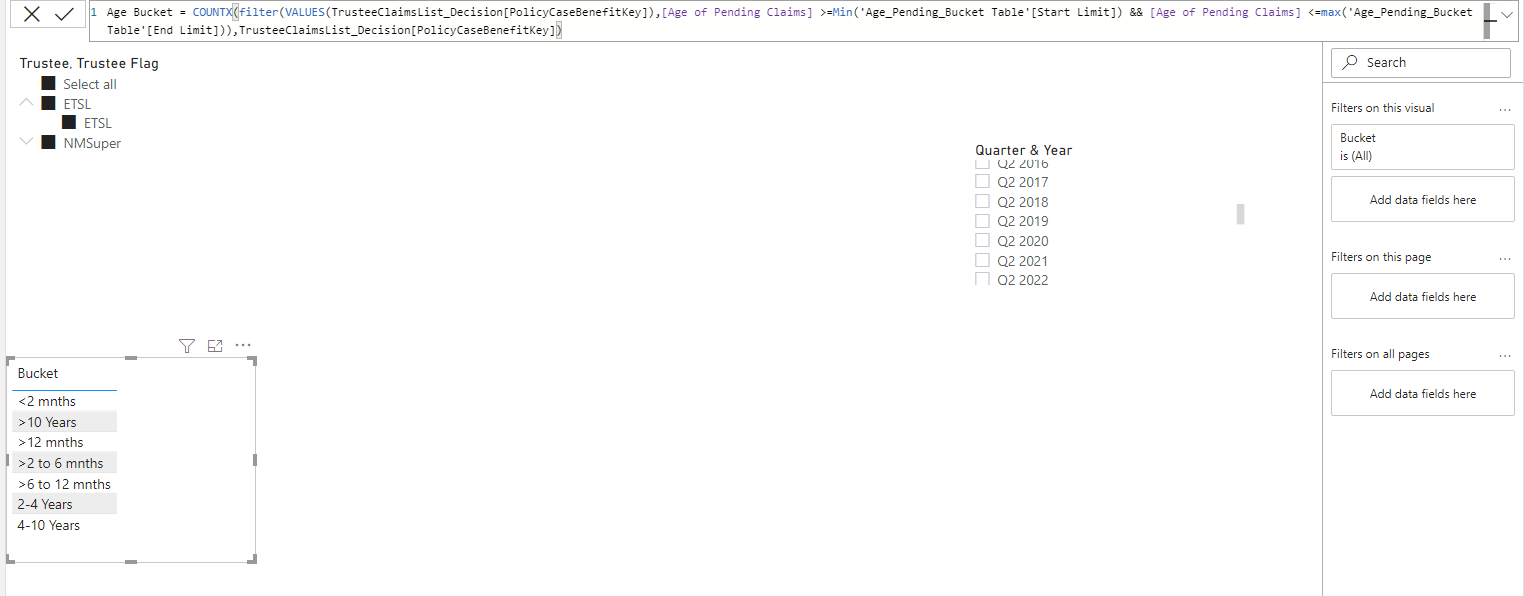
Task: Commit the formula with checkmark icon
Action: click(65, 14)
